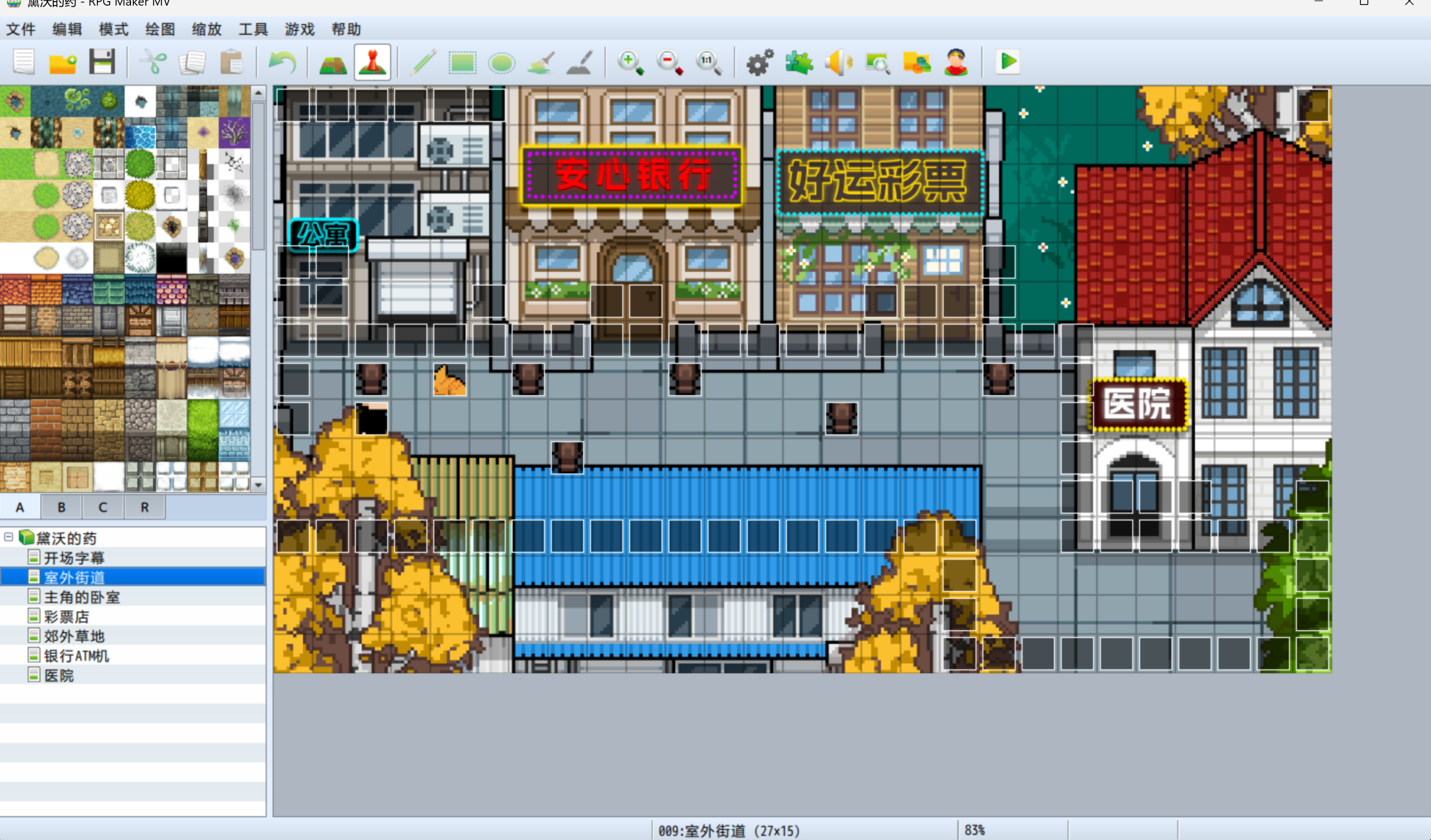This screenshot has width=1431, height=840.
Task: Open the Database gear icon
Action: 760,62
